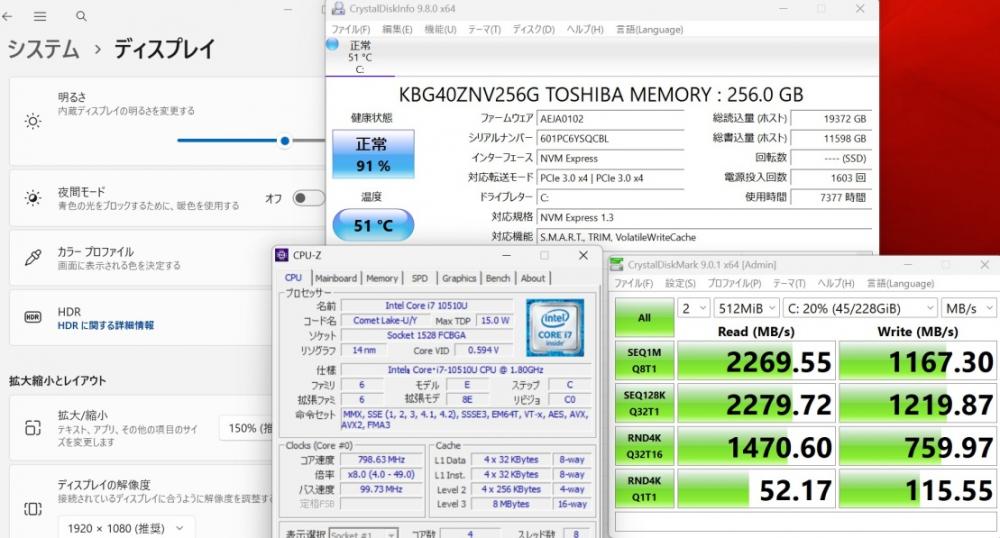Open the test count dropdown showing 2

tap(693, 309)
